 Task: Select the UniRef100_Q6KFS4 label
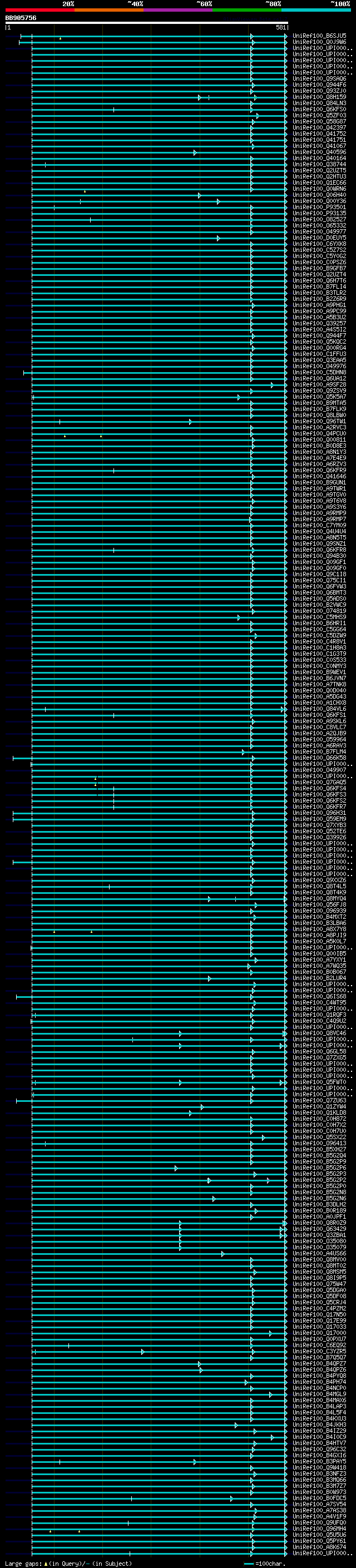pos(319,788)
